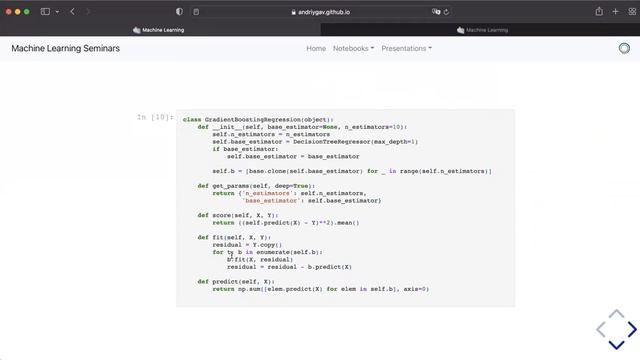Screen dimensions: 640x360
Task: Click the DecisionTreeRegressor(max_depth=1) line
Action: (315, 142)
